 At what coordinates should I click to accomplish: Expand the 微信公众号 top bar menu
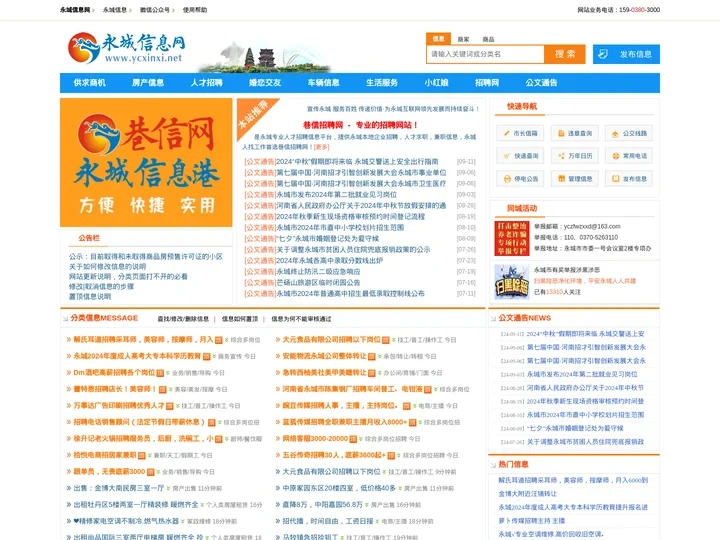157,10
